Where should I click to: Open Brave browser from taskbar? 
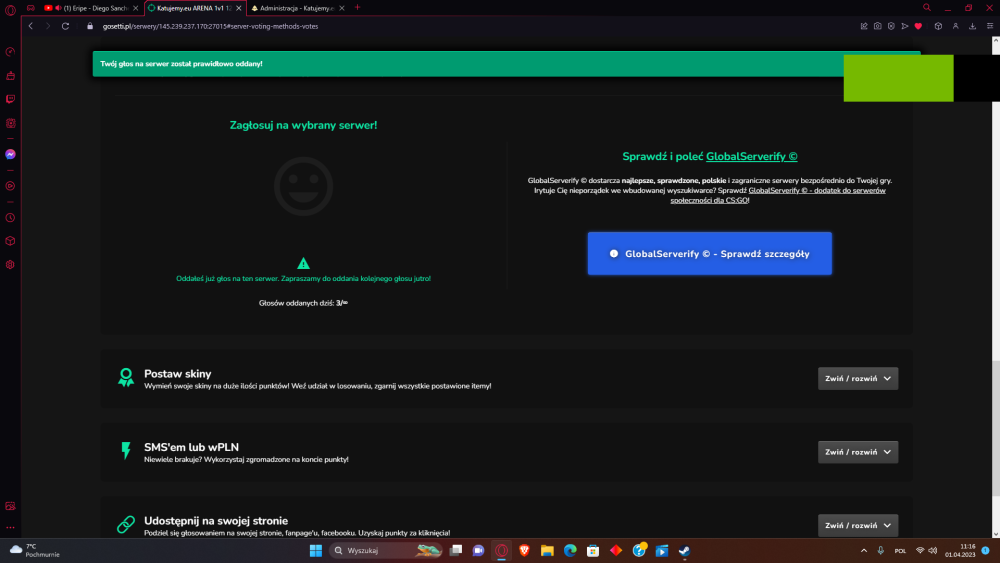click(x=524, y=550)
